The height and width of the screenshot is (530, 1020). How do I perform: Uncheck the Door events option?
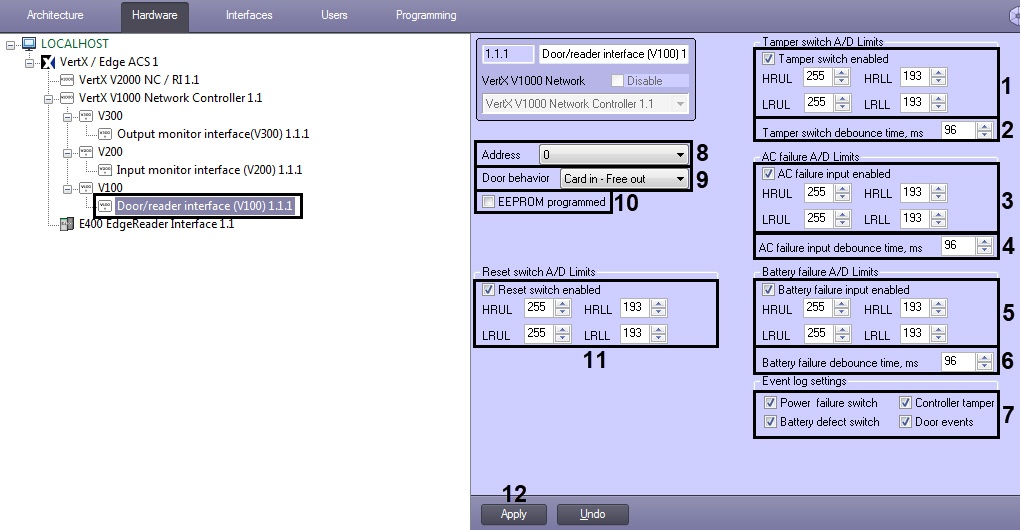(905, 421)
